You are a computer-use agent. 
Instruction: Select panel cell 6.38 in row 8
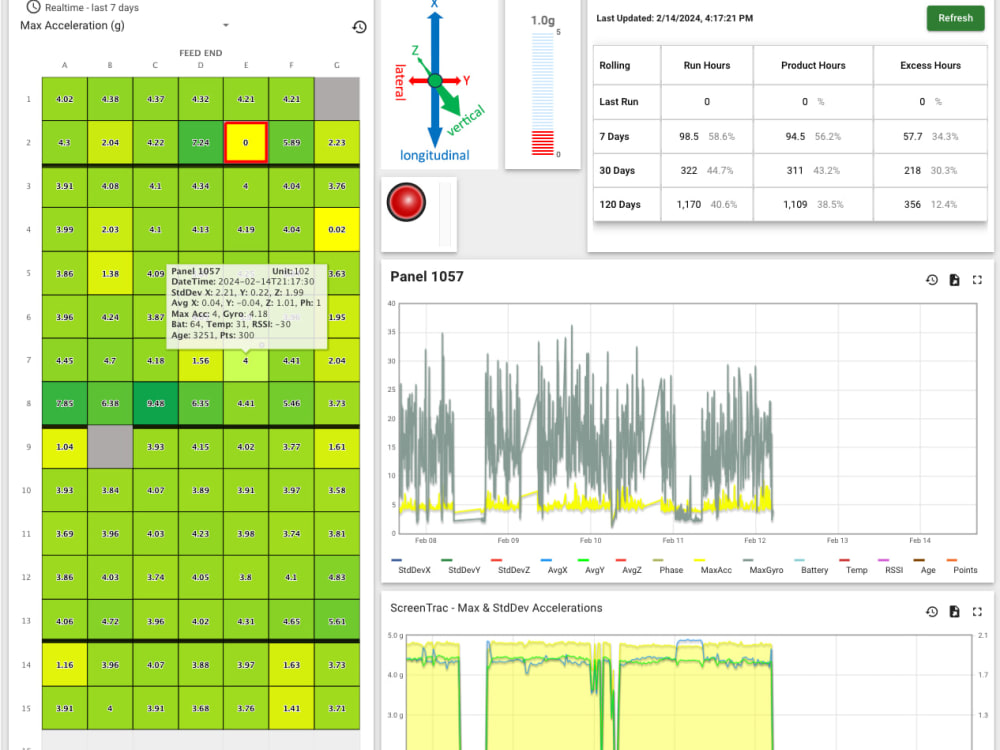pyautogui.click(x=110, y=403)
